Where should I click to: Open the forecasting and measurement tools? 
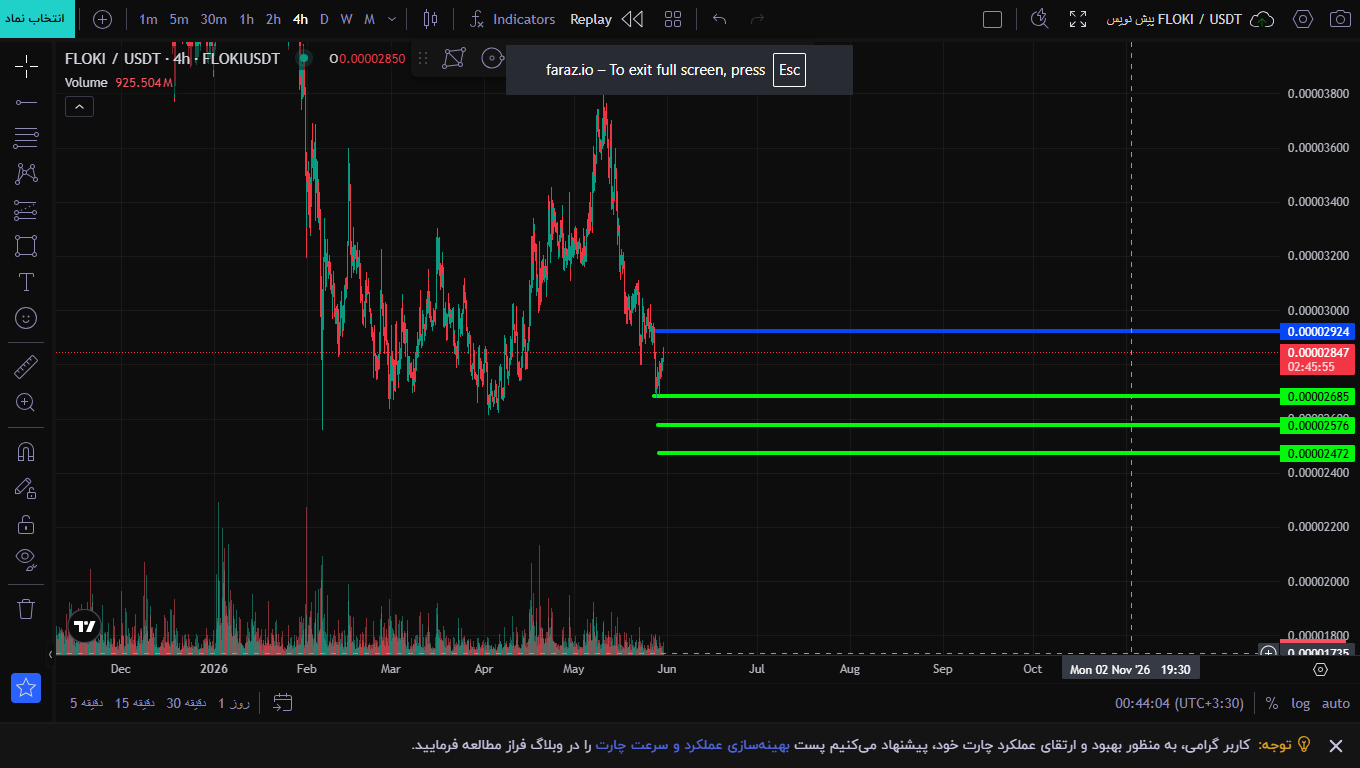point(26,210)
